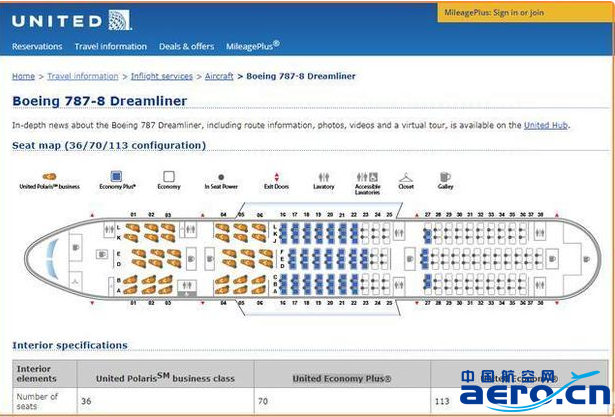The height and width of the screenshot is (417, 615).
Task: Click the nose galley icon in seat map
Action: 76,248
